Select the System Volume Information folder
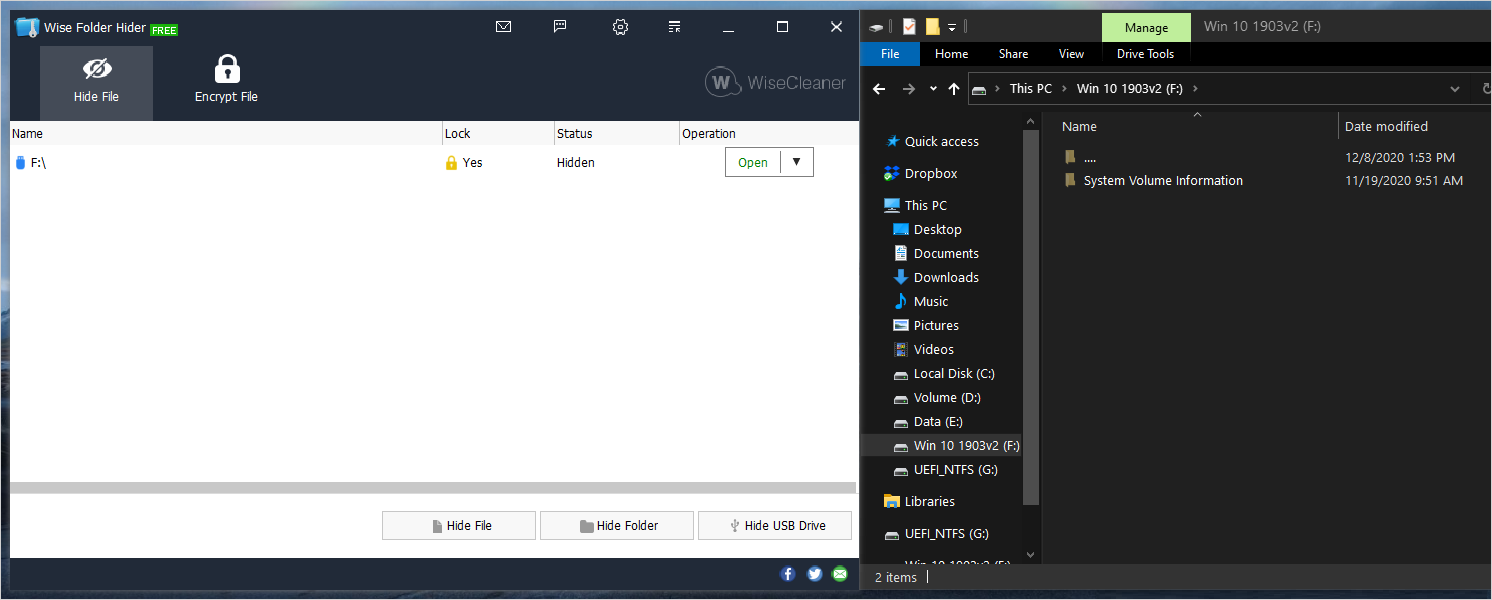The width and height of the screenshot is (1492, 600). 1163,180
